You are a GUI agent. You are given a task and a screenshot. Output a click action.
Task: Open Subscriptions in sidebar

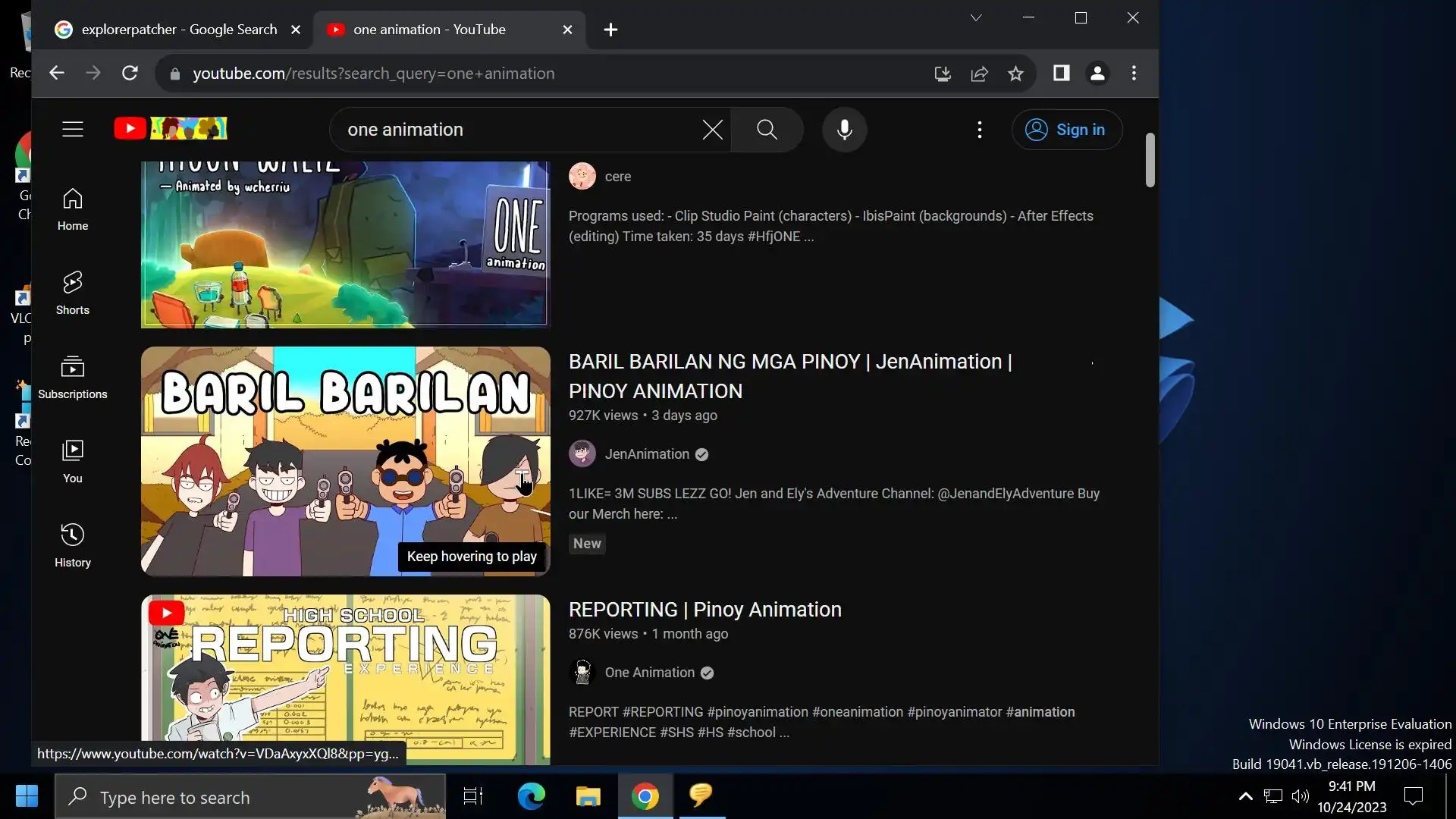pos(73,377)
